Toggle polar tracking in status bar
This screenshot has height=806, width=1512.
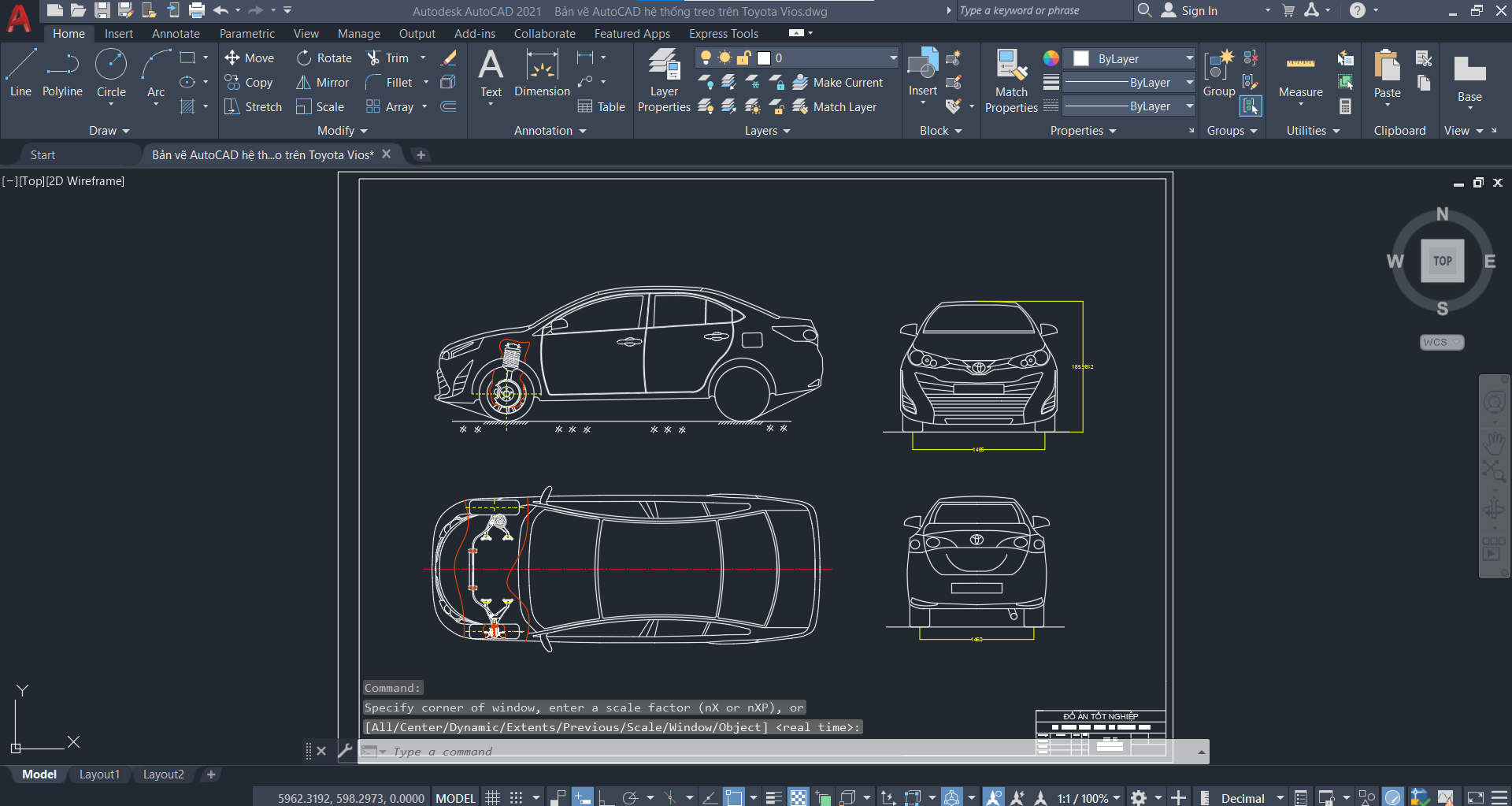630,797
